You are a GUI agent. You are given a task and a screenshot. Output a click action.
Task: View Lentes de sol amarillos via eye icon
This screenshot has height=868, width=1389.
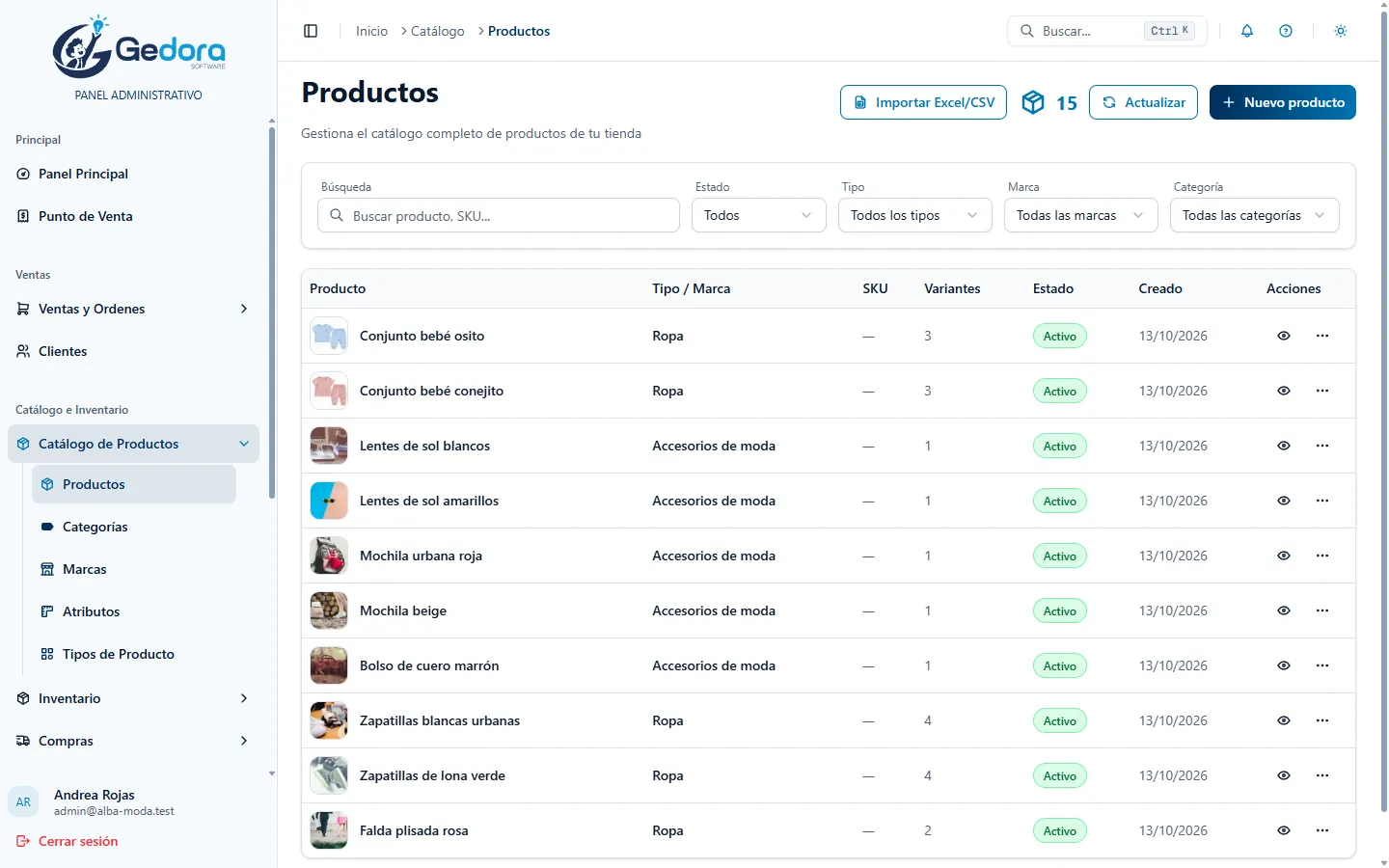1284,501
